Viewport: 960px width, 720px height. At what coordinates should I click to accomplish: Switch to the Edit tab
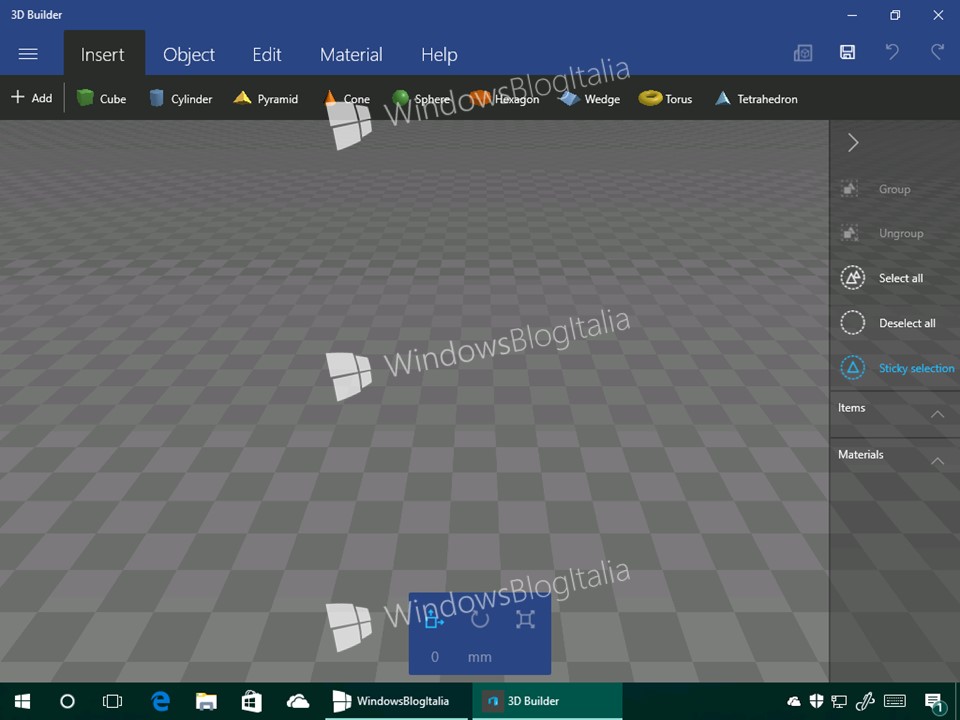267,54
